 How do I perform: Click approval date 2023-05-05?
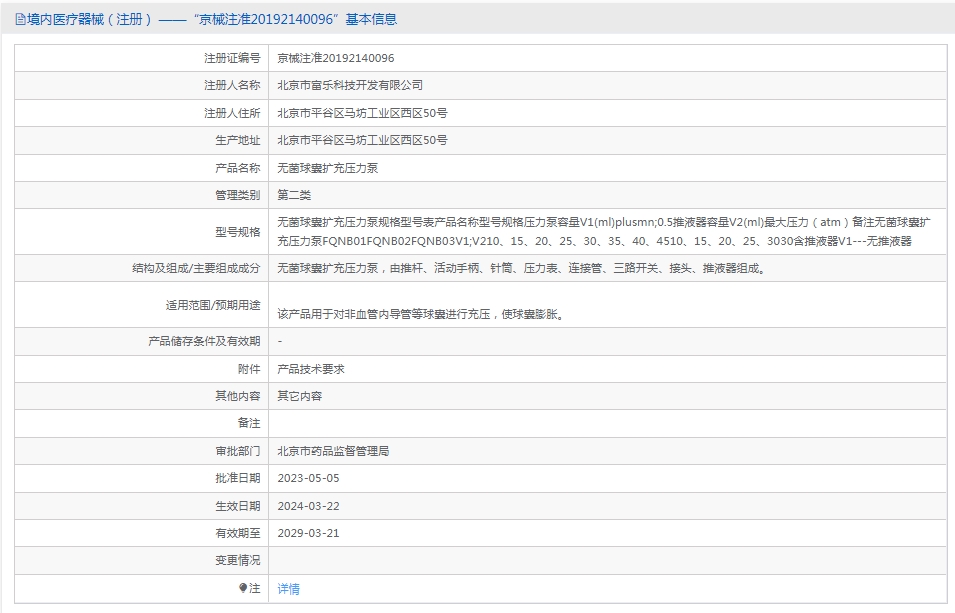point(308,478)
